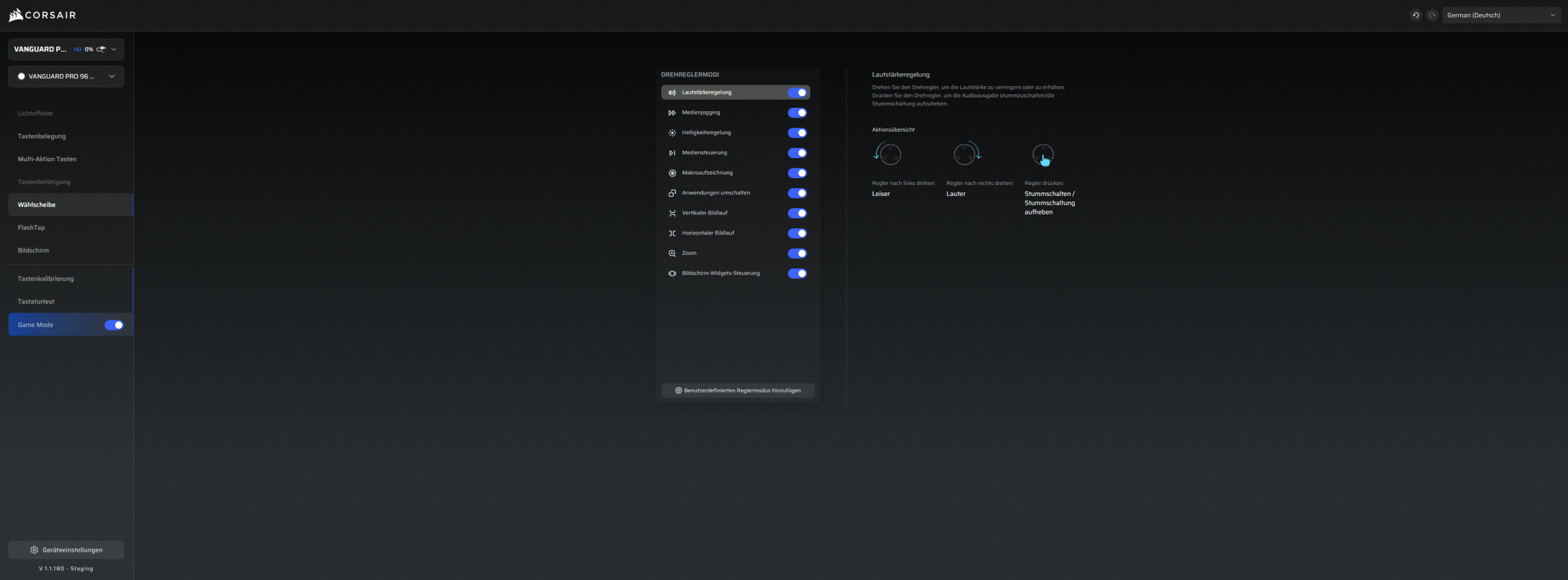
Task: Go to the FlashTap menu item
Action: click(31, 228)
